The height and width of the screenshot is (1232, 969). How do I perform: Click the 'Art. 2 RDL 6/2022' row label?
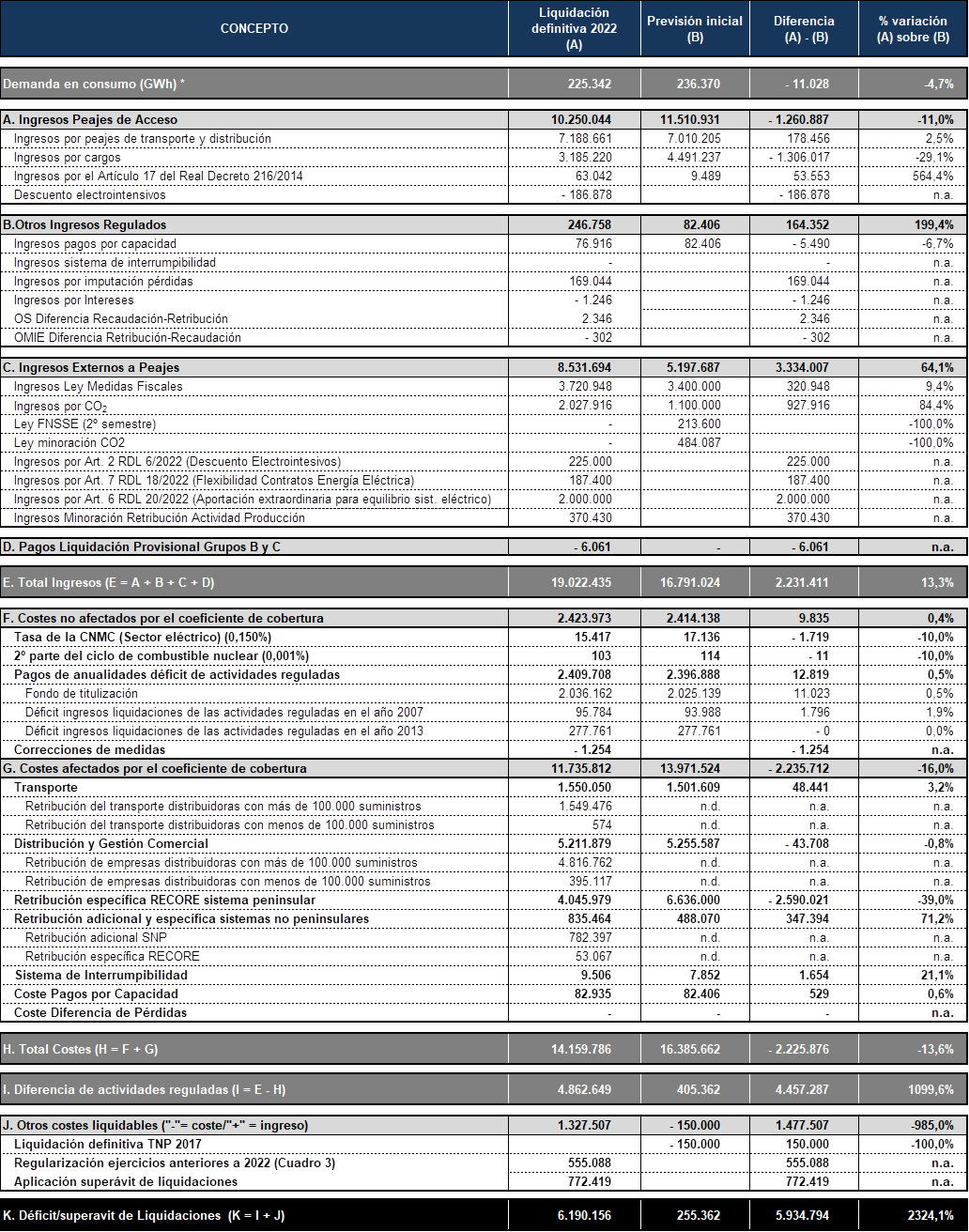point(177,462)
